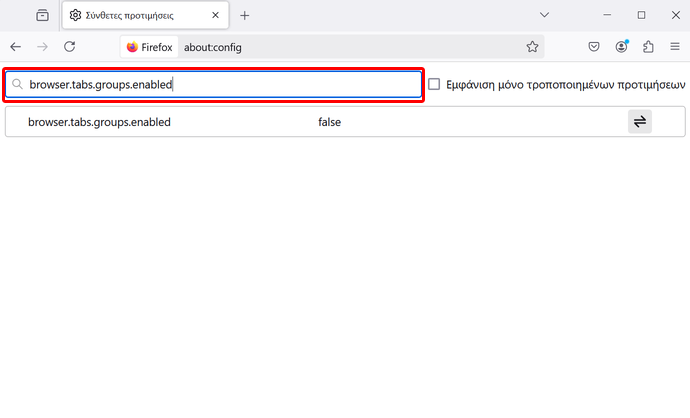This screenshot has width=690, height=418.
Task: Click the Firefox identity badge
Action: point(149,47)
